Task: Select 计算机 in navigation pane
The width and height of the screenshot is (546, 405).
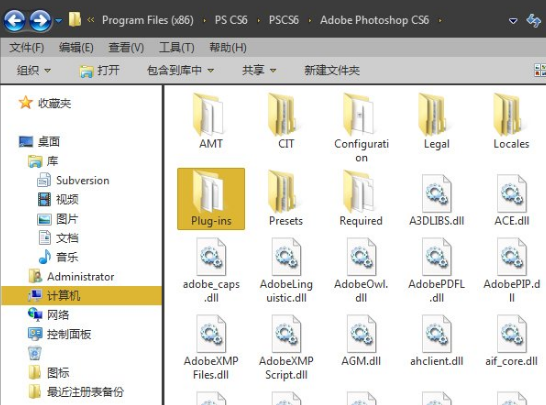Action: (x=82, y=296)
